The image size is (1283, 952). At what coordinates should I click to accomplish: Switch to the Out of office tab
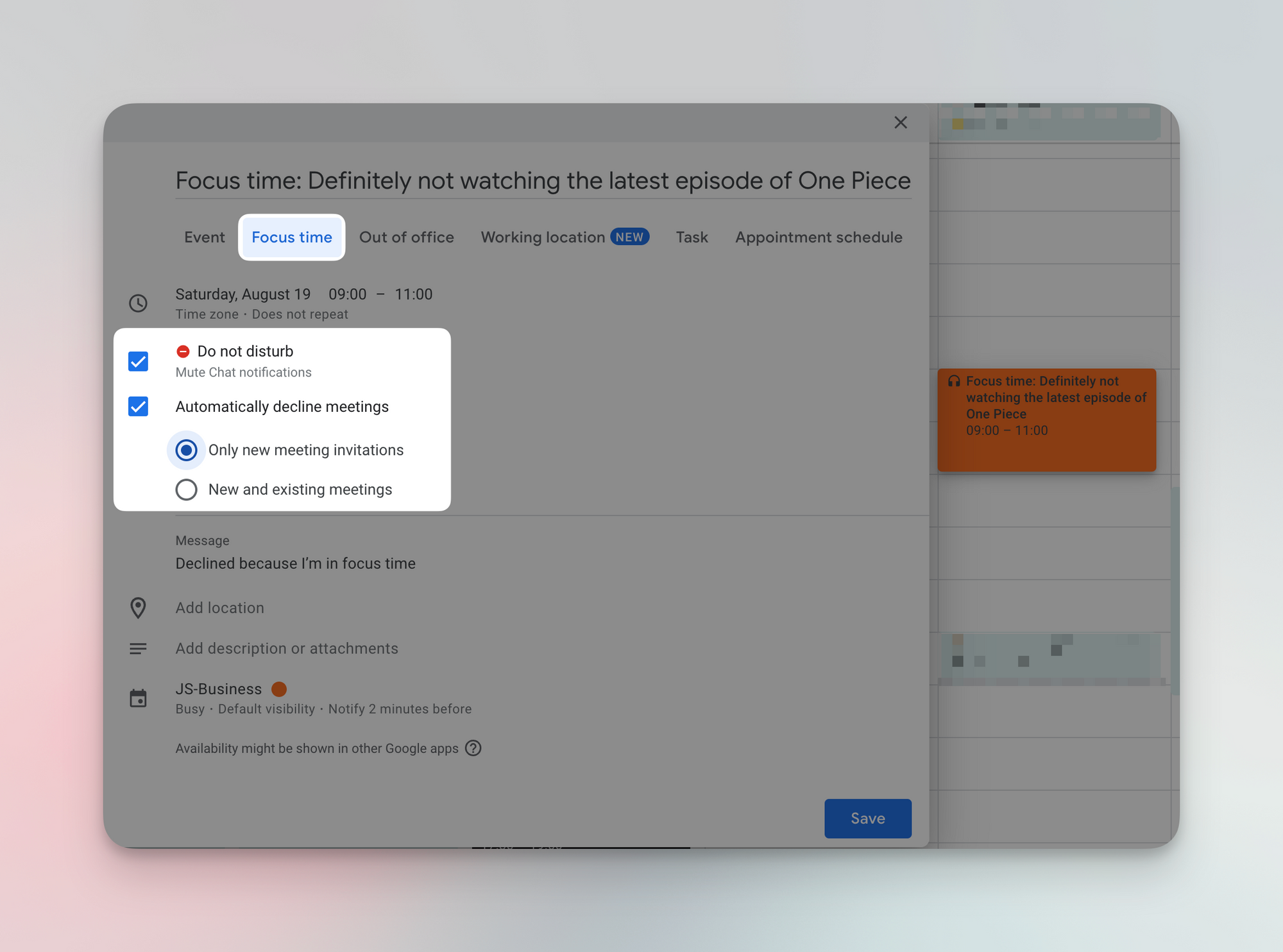pyautogui.click(x=406, y=237)
